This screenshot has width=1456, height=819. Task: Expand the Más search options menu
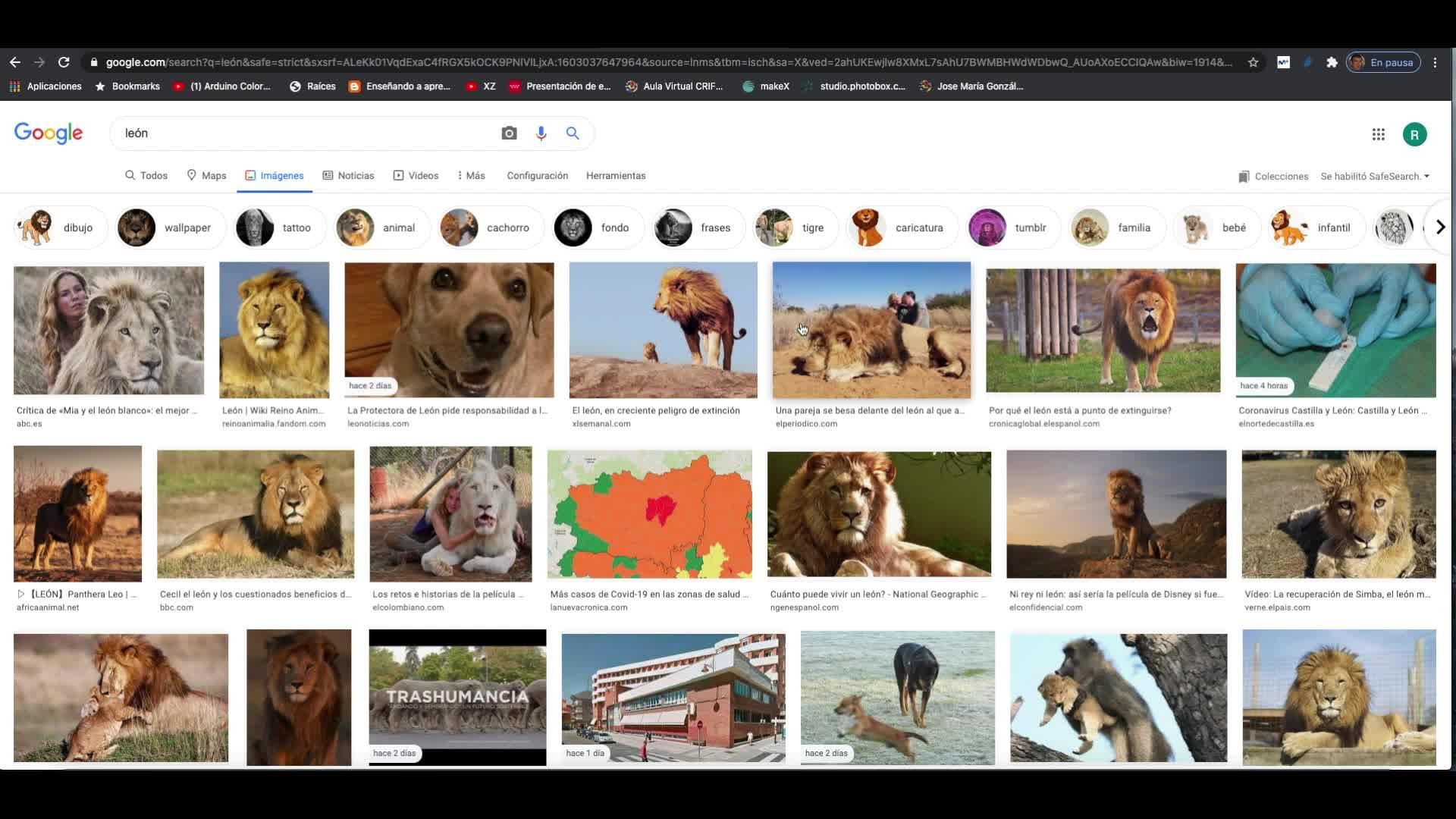(471, 175)
